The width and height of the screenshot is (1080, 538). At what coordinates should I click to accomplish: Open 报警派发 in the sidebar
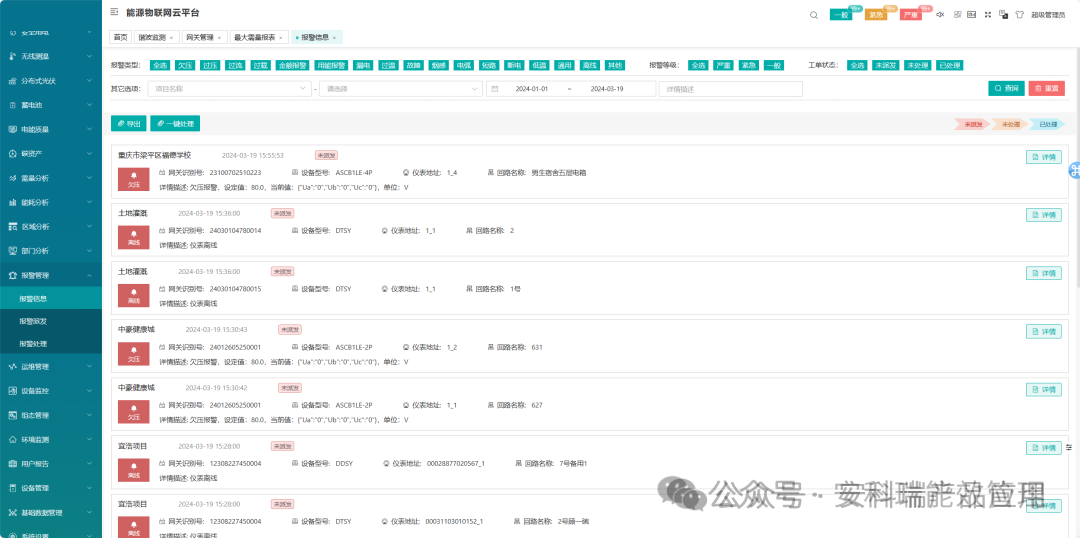(x=34, y=321)
